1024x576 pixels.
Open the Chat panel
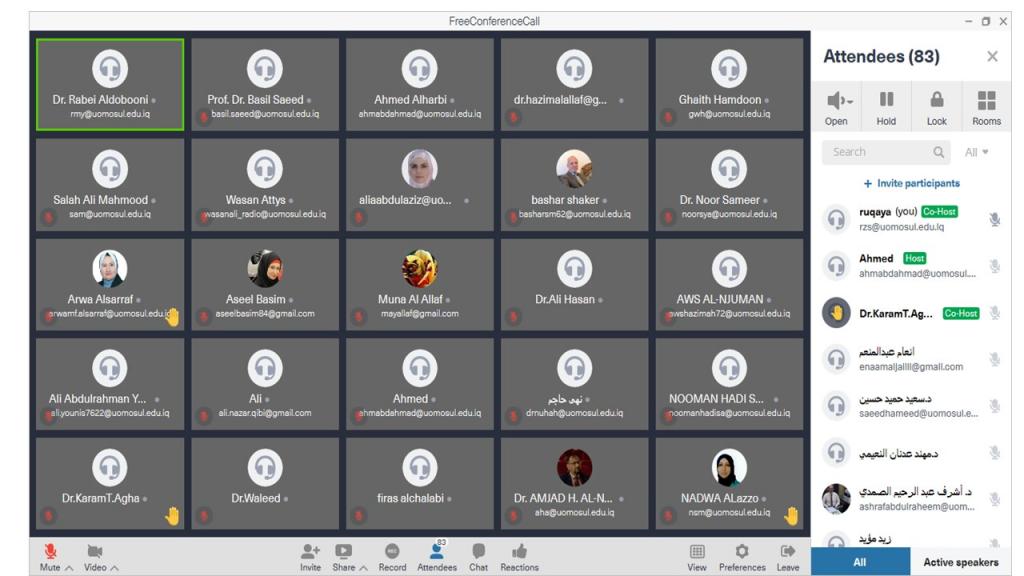click(x=478, y=552)
